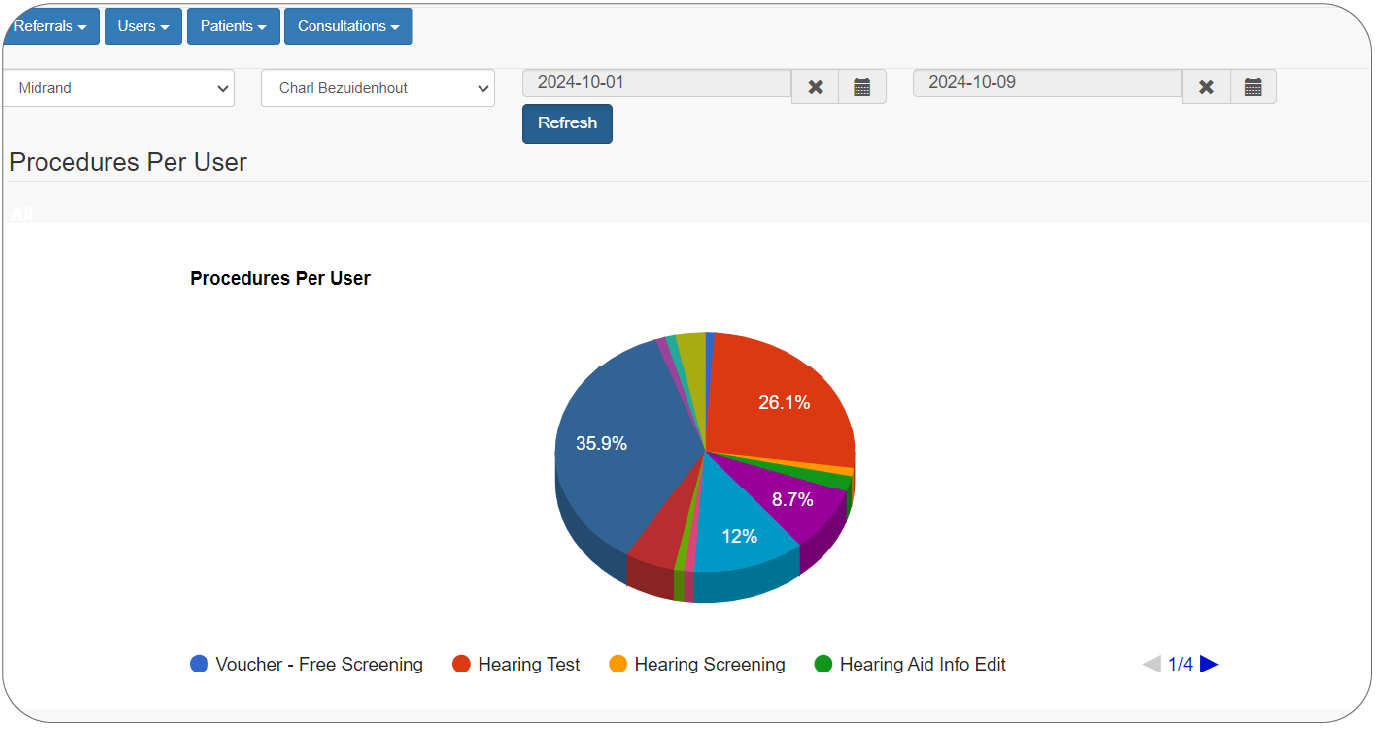Open the Patients menu
Viewport: 1381px width, 733px height.
(x=232, y=26)
